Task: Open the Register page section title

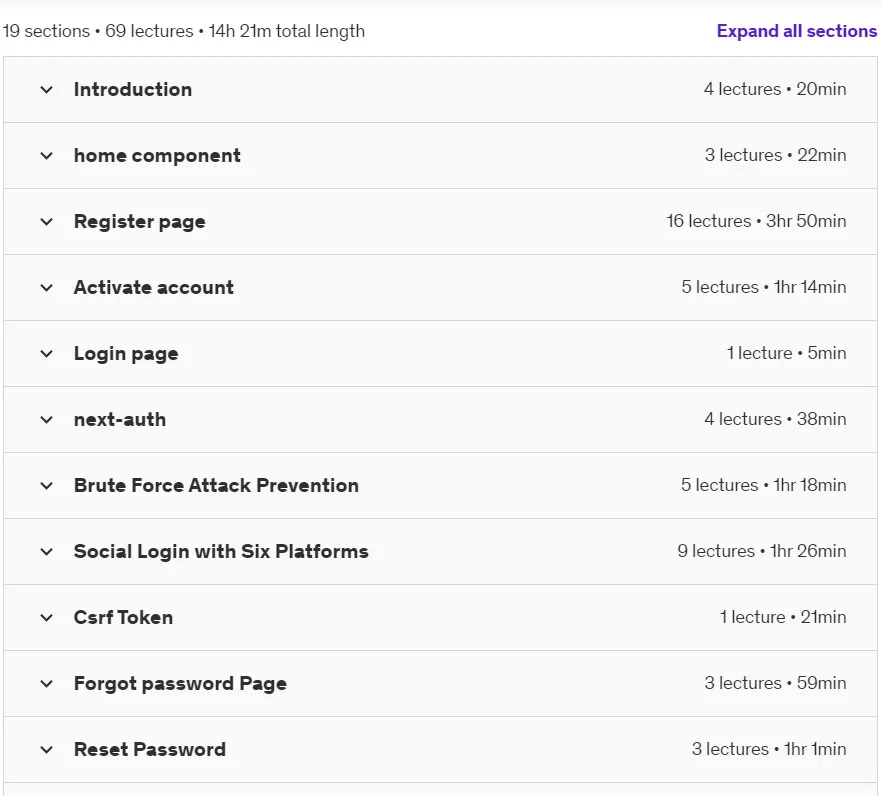Action: 139,222
